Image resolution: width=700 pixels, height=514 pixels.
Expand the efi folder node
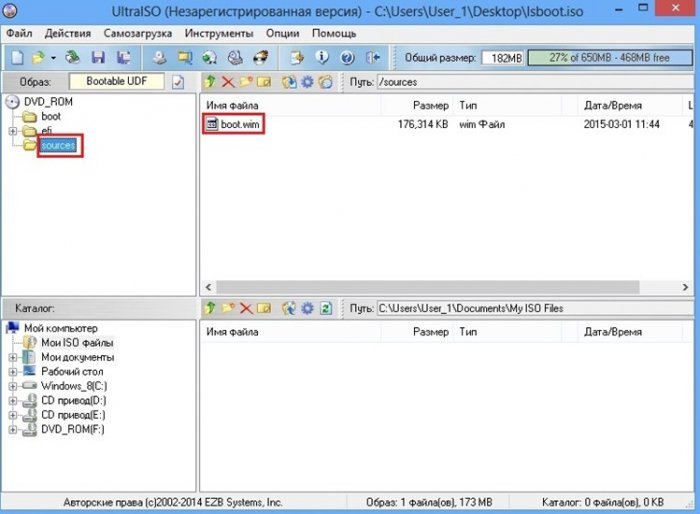(12, 131)
